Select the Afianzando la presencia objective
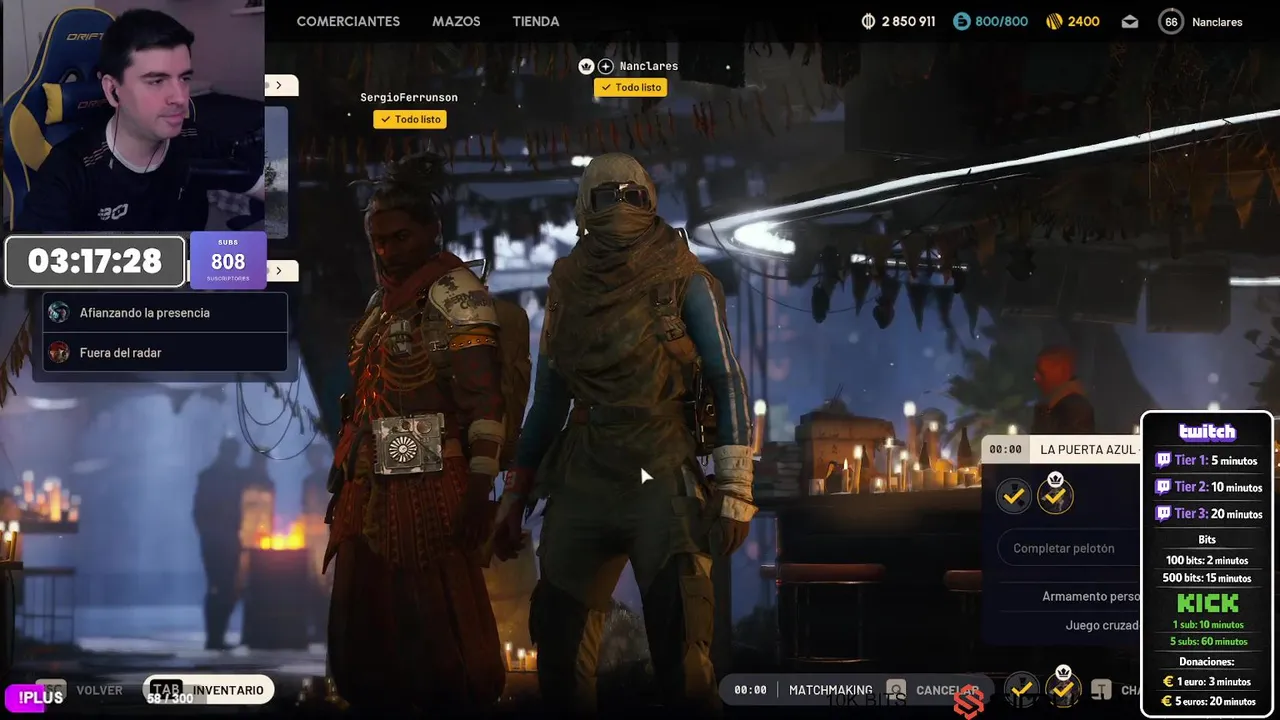The image size is (1280, 720). pos(165,313)
